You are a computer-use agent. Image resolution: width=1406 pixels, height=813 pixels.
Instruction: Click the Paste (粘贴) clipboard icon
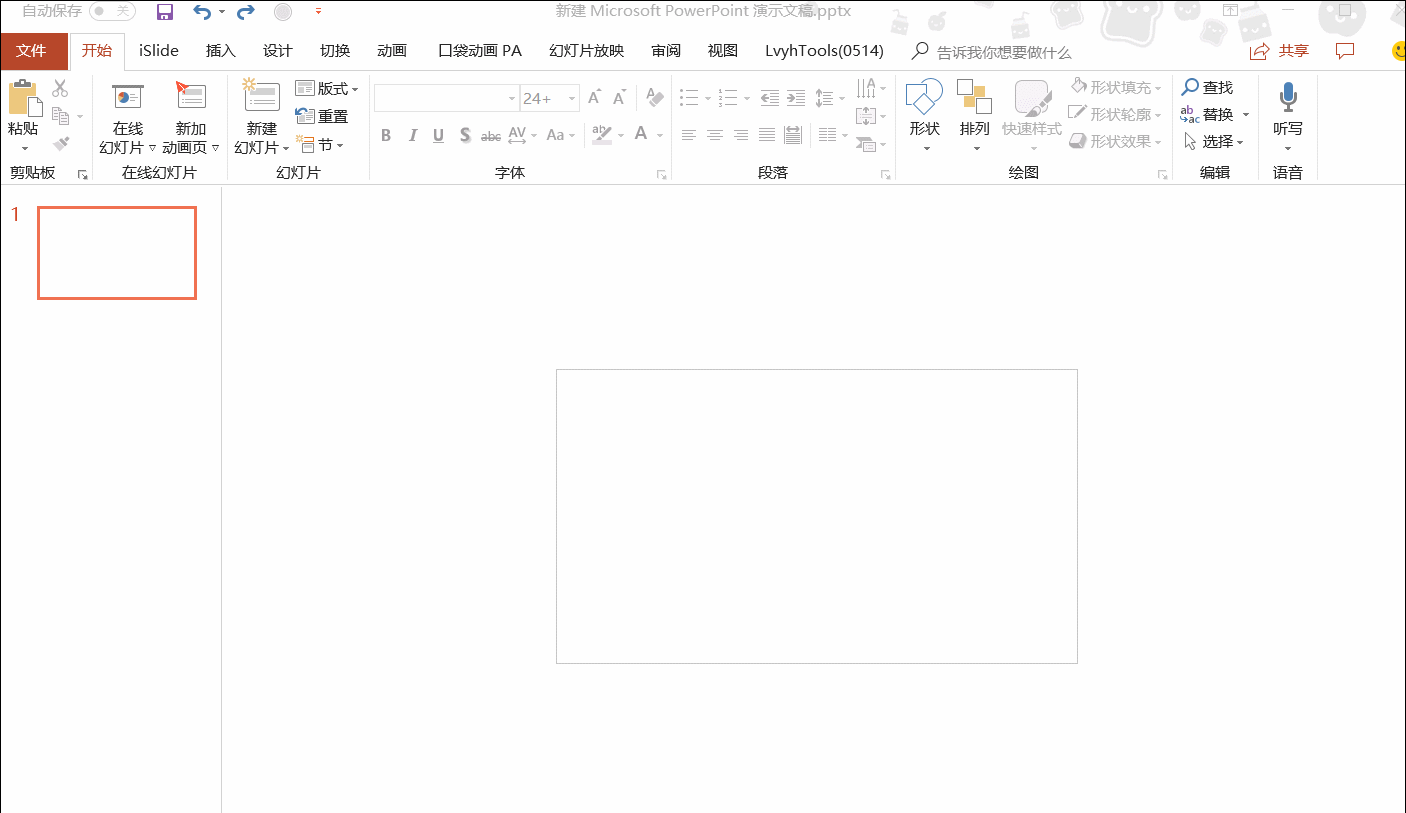24,99
